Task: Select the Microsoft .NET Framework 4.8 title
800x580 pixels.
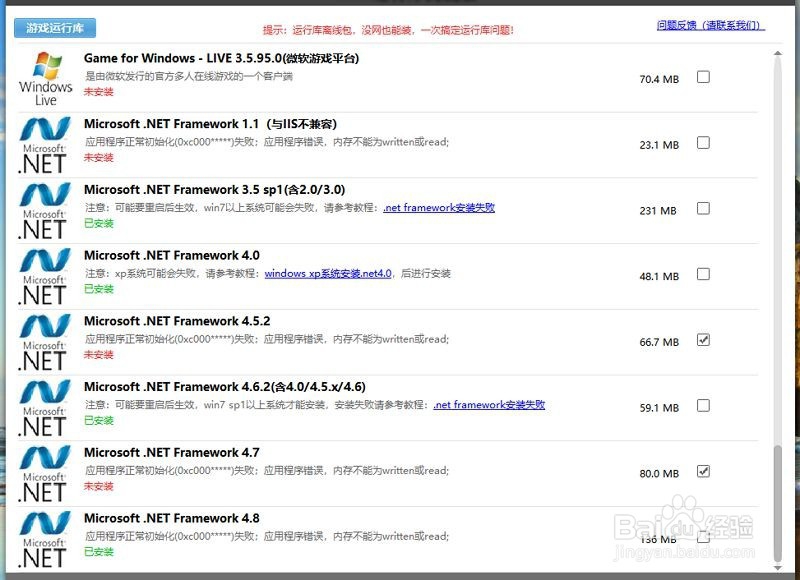Action: click(x=172, y=518)
